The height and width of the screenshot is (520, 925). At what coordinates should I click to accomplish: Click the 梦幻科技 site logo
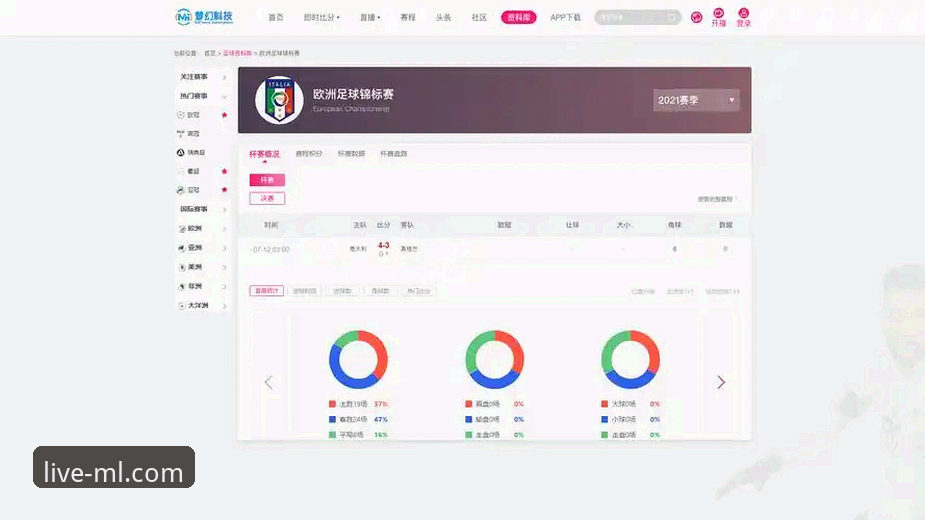(x=204, y=17)
